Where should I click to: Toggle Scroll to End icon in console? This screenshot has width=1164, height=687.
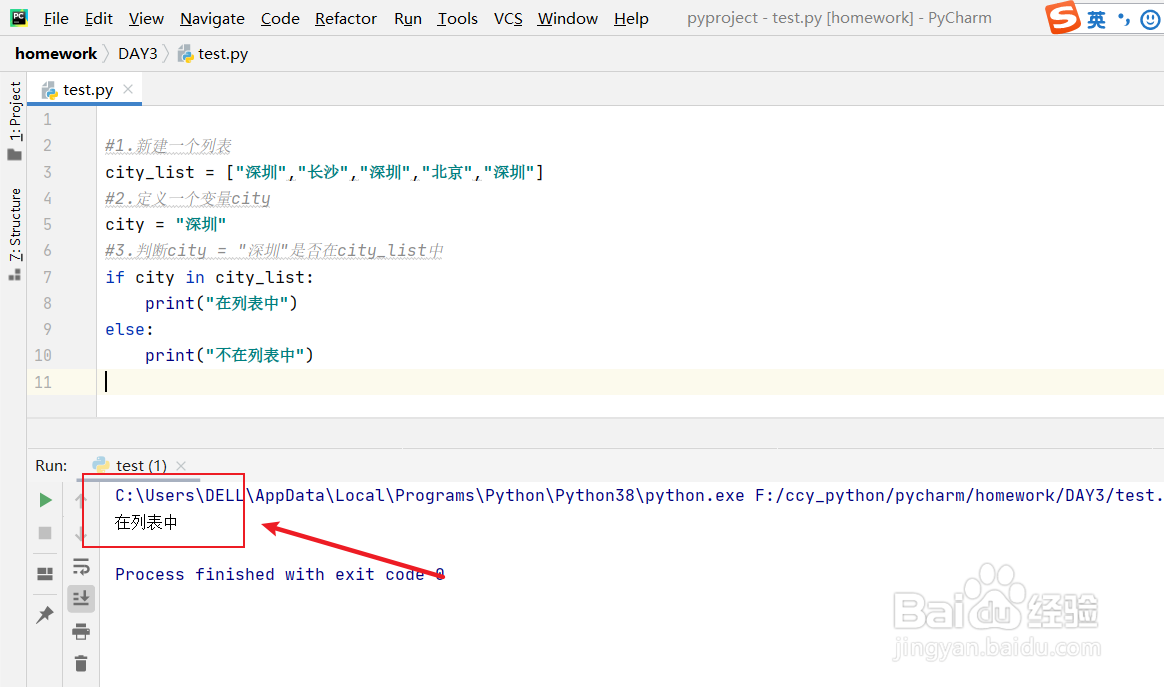click(81, 598)
